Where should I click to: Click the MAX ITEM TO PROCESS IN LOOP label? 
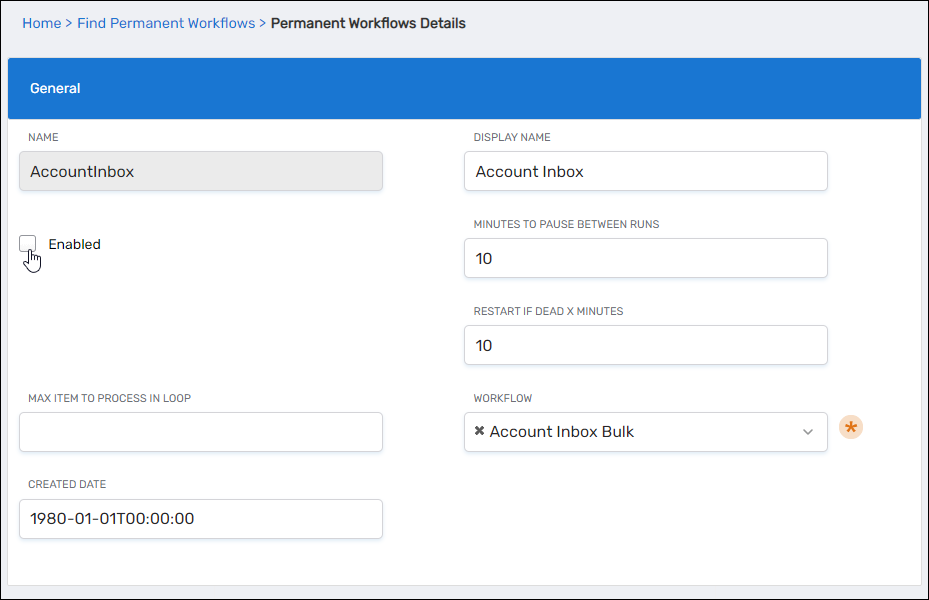[x=109, y=398]
